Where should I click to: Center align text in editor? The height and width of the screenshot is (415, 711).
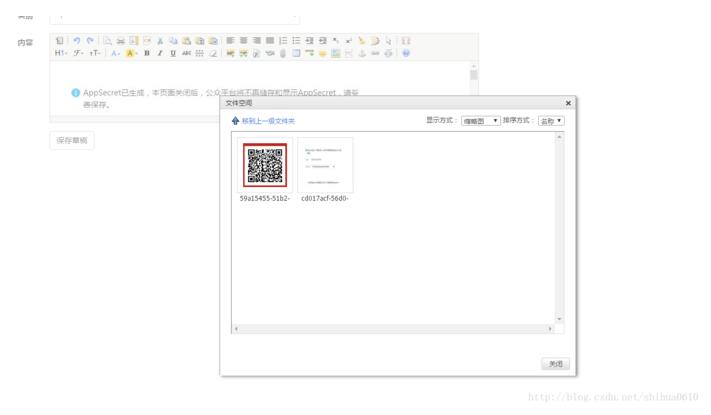click(243, 41)
